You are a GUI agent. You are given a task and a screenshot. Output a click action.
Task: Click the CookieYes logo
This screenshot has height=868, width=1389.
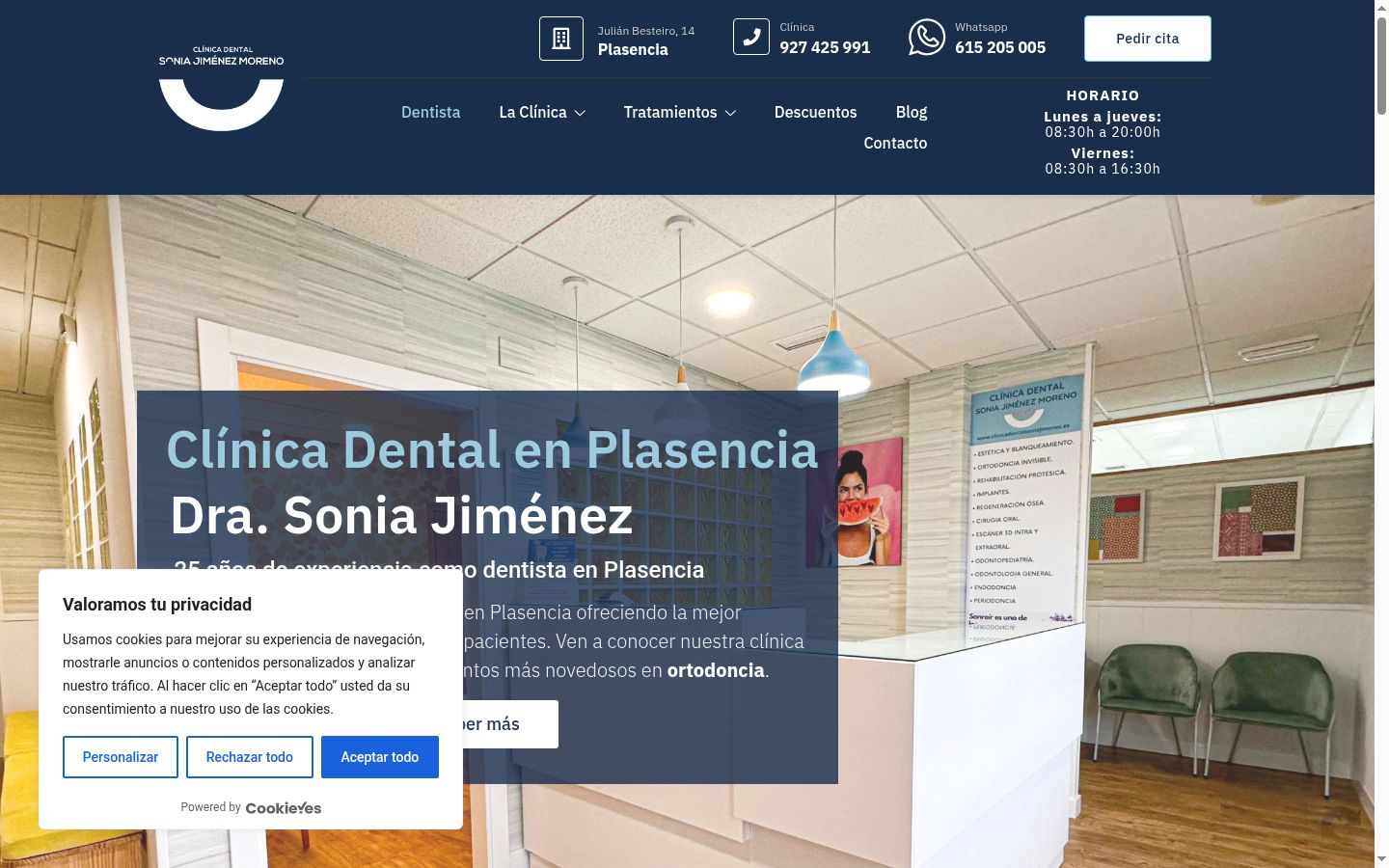(284, 808)
